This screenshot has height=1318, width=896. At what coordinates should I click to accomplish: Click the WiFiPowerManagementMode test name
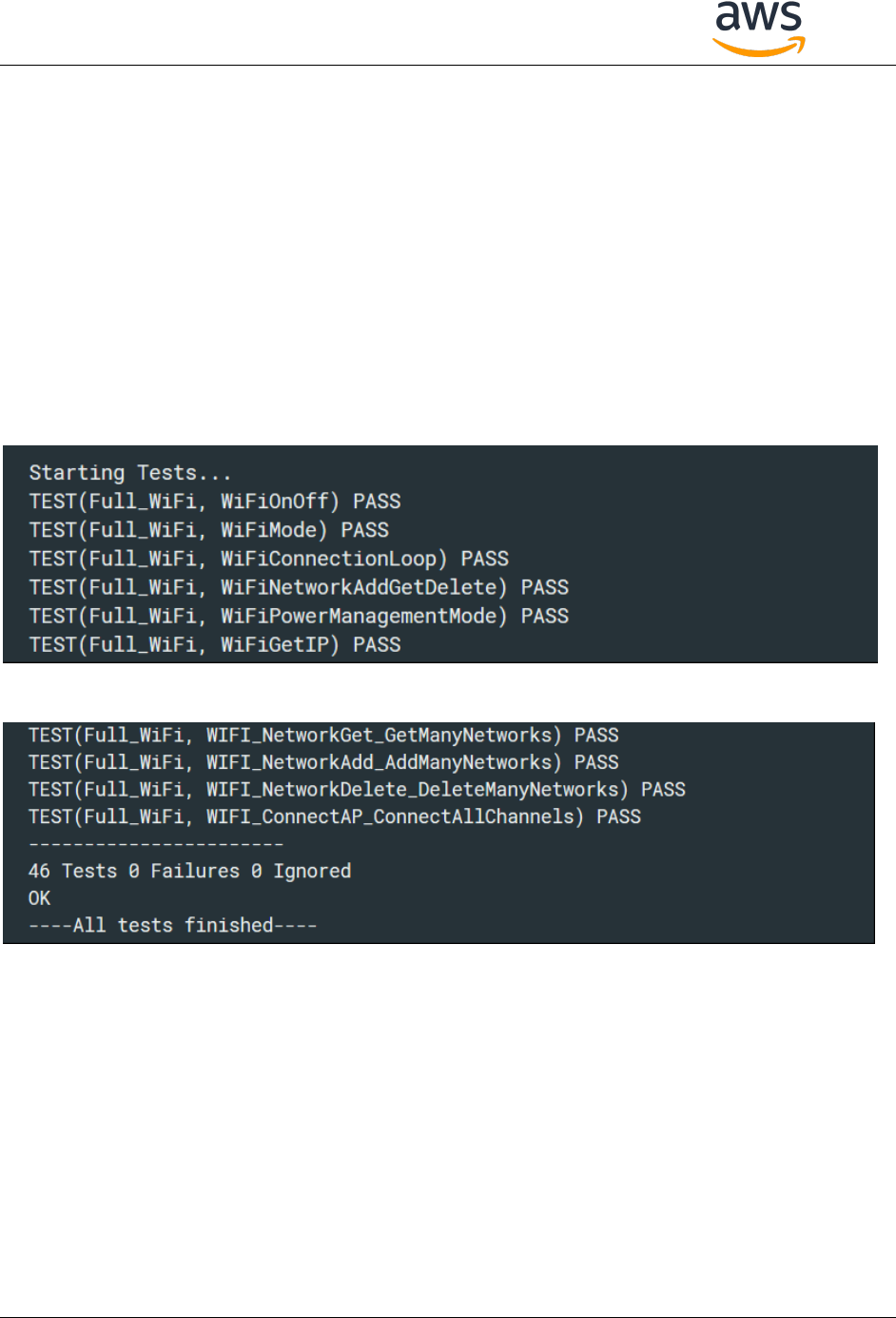pos(363,616)
